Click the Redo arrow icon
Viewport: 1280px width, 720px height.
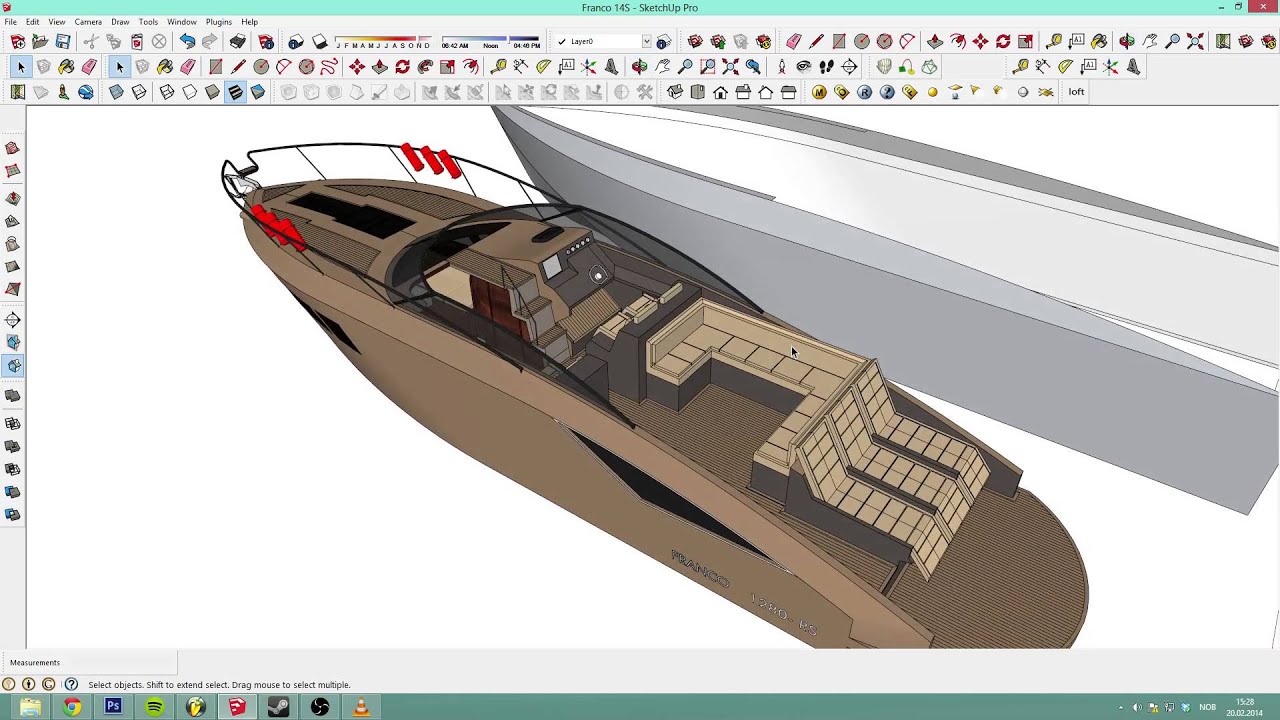210,41
